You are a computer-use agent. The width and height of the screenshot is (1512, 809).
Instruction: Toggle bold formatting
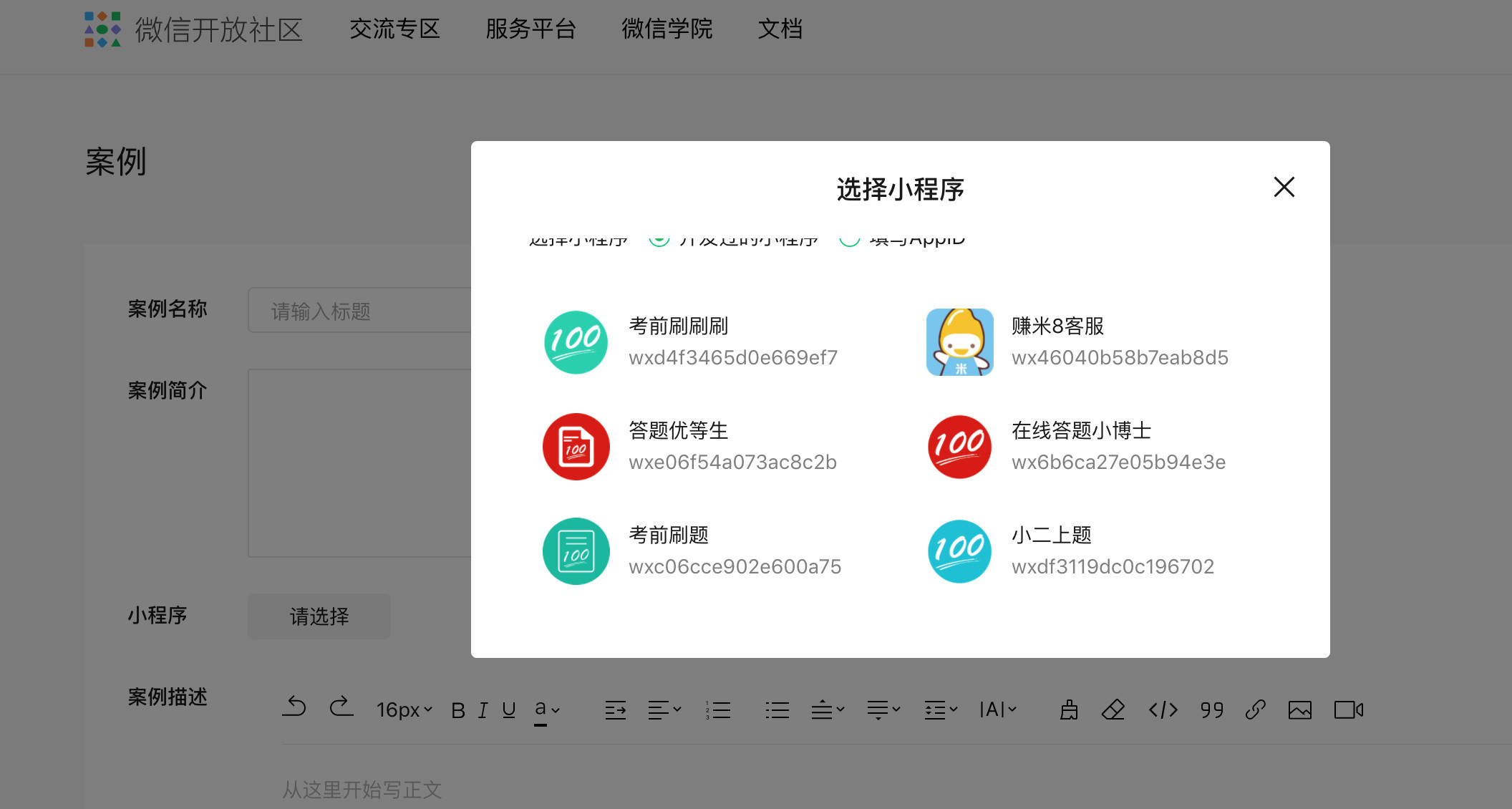458,710
